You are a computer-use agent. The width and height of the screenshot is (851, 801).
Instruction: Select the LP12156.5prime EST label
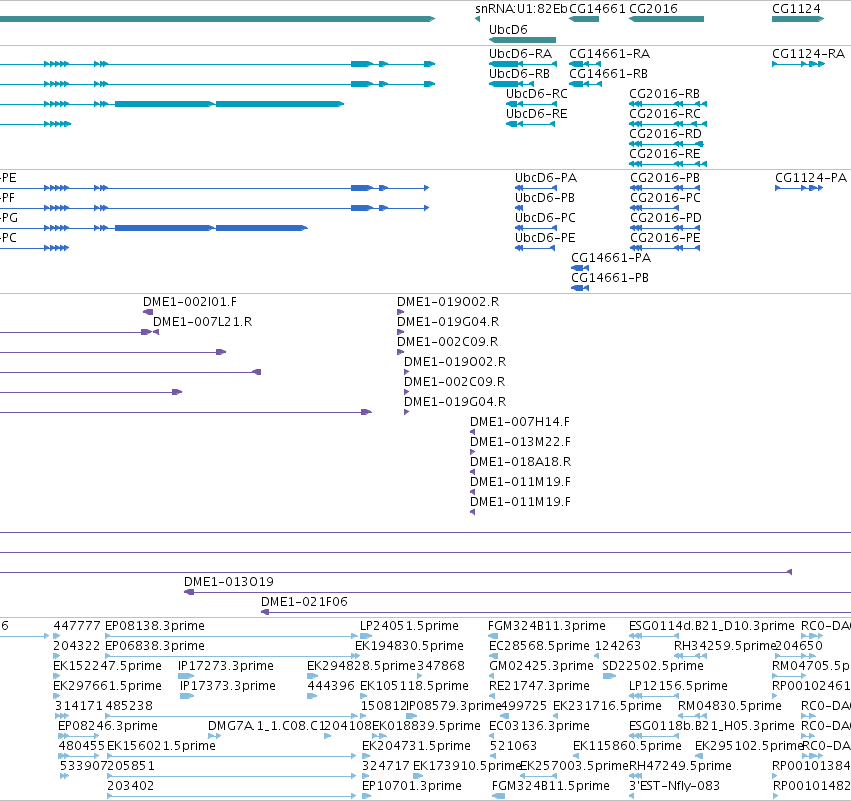point(678,686)
